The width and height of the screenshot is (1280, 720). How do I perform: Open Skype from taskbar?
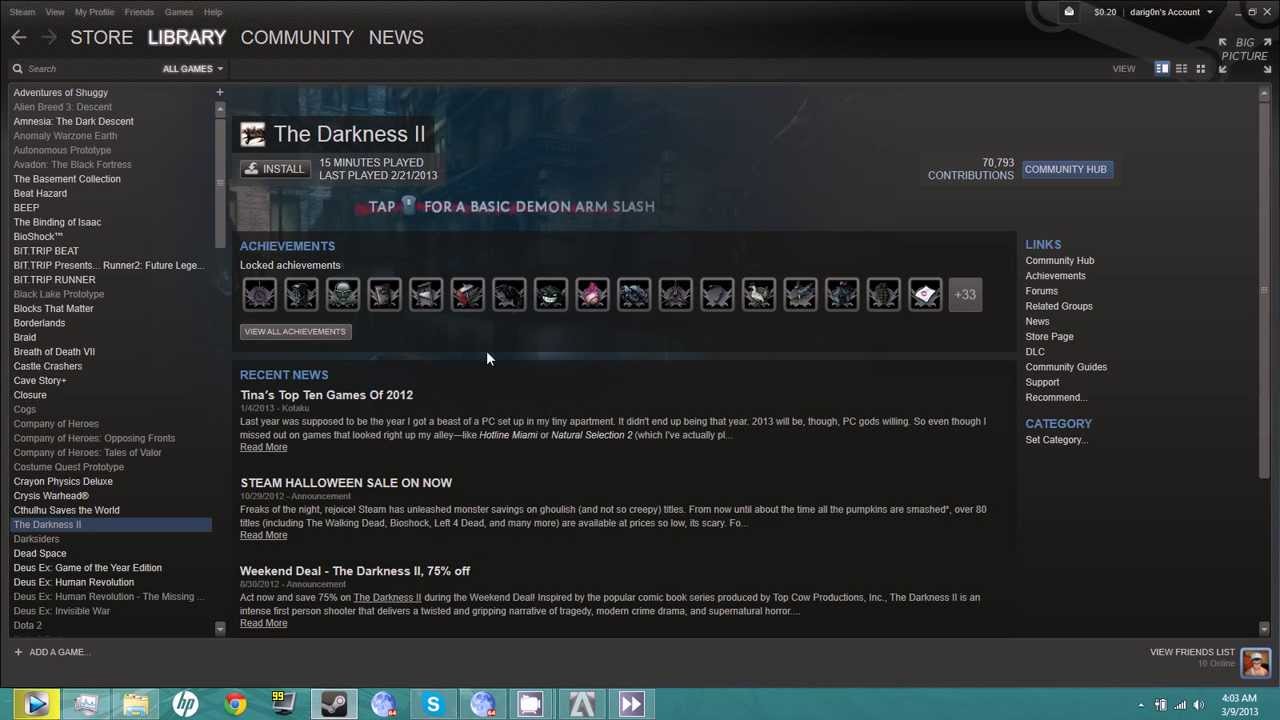[x=433, y=704]
